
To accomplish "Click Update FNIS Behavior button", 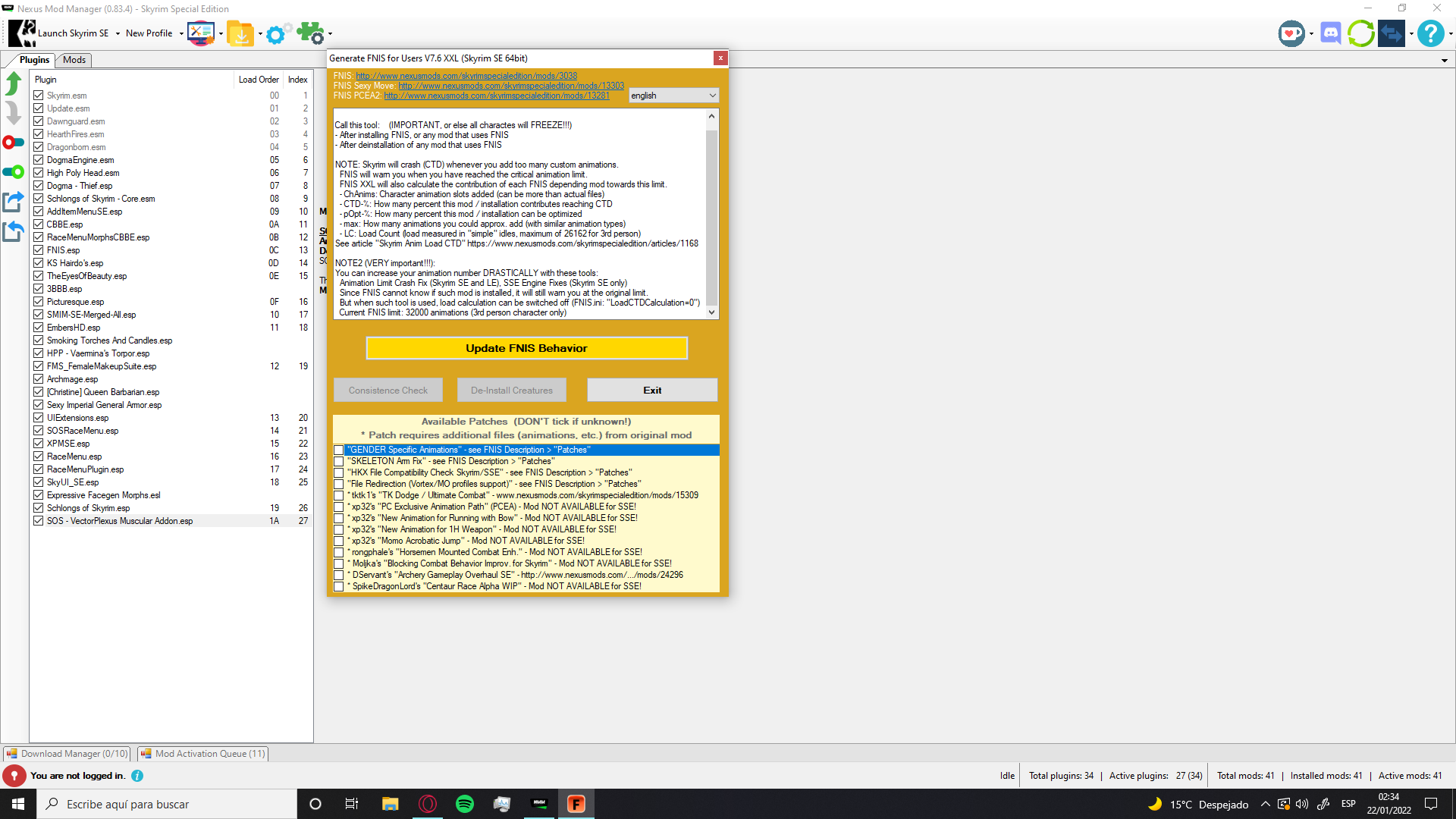I will coord(527,348).
